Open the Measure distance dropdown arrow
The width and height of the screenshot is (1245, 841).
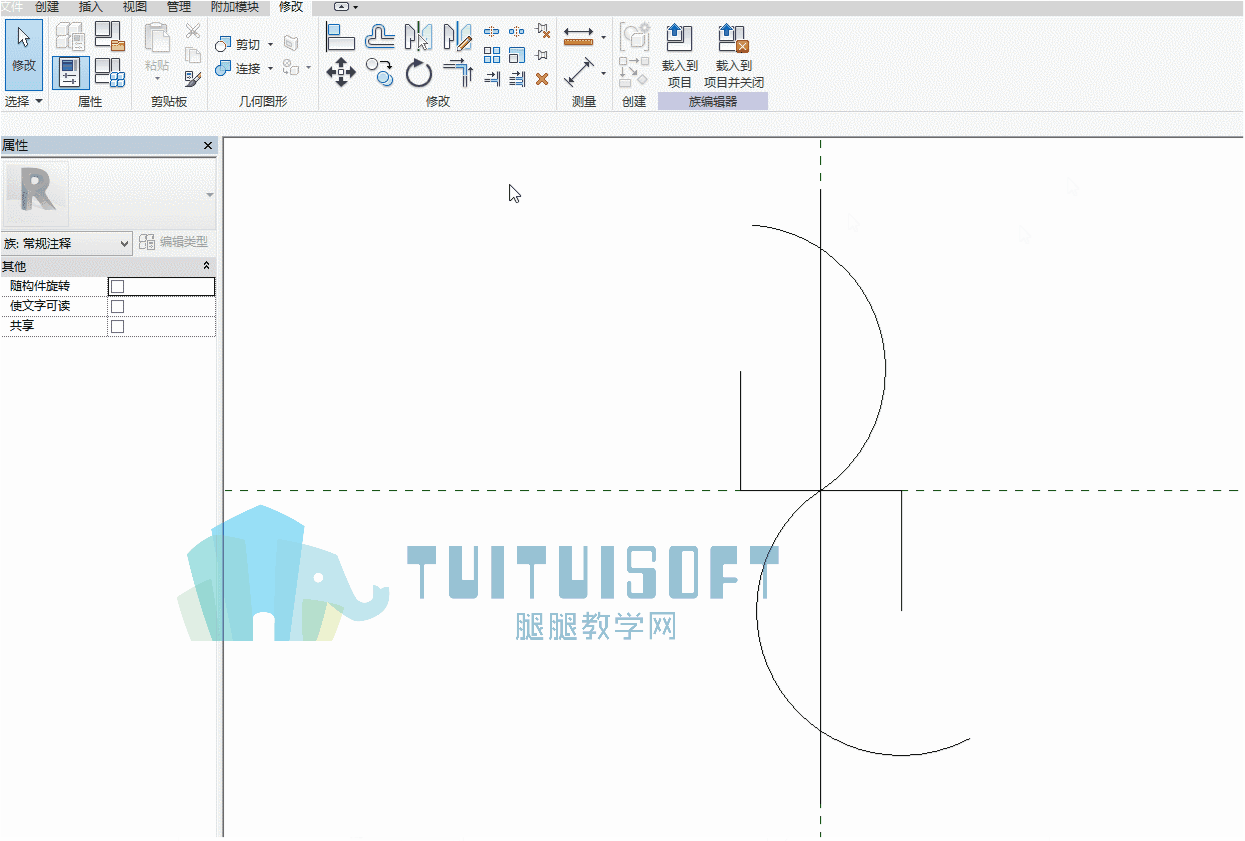pyautogui.click(x=603, y=38)
